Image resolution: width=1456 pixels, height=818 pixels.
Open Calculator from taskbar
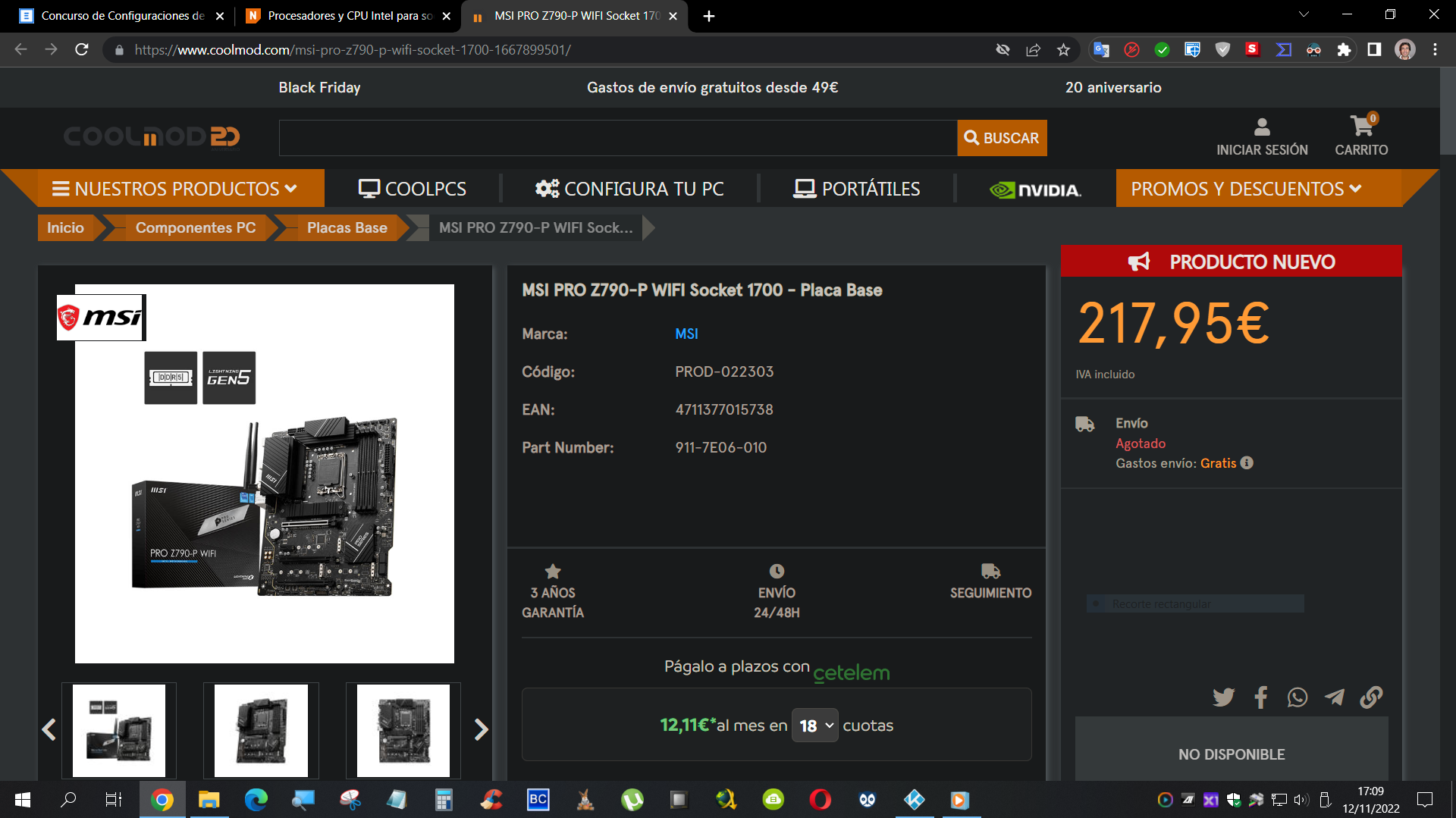tap(444, 800)
